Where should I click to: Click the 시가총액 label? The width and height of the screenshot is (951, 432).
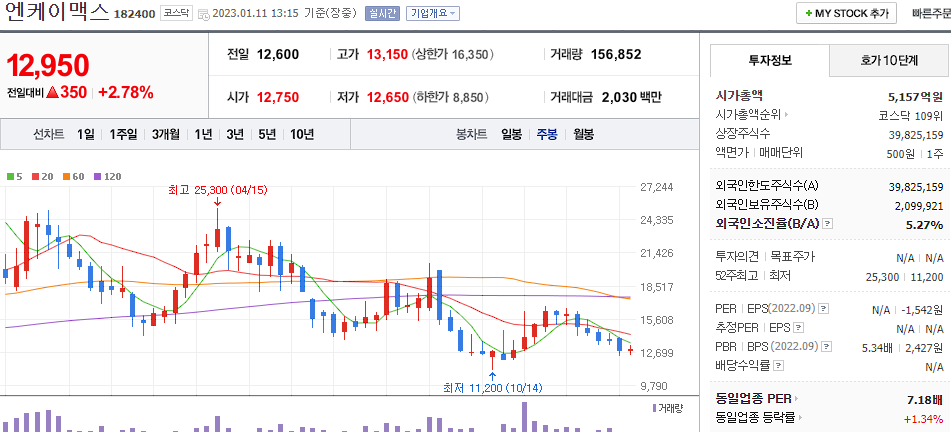click(739, 95)
